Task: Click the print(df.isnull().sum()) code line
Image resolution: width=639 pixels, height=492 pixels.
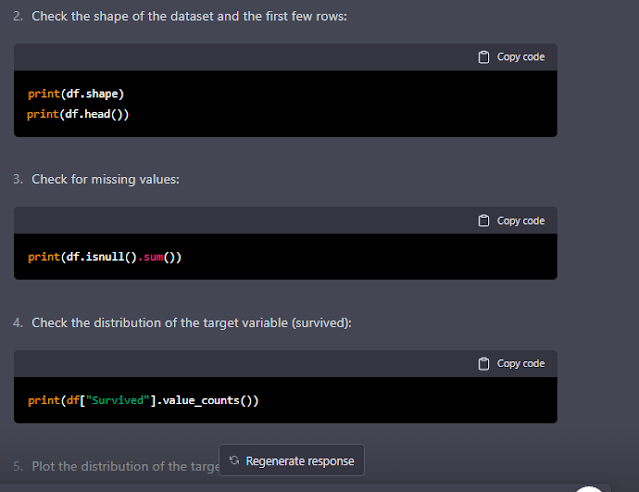Action: pyautogui.click(x=104, y=257)
